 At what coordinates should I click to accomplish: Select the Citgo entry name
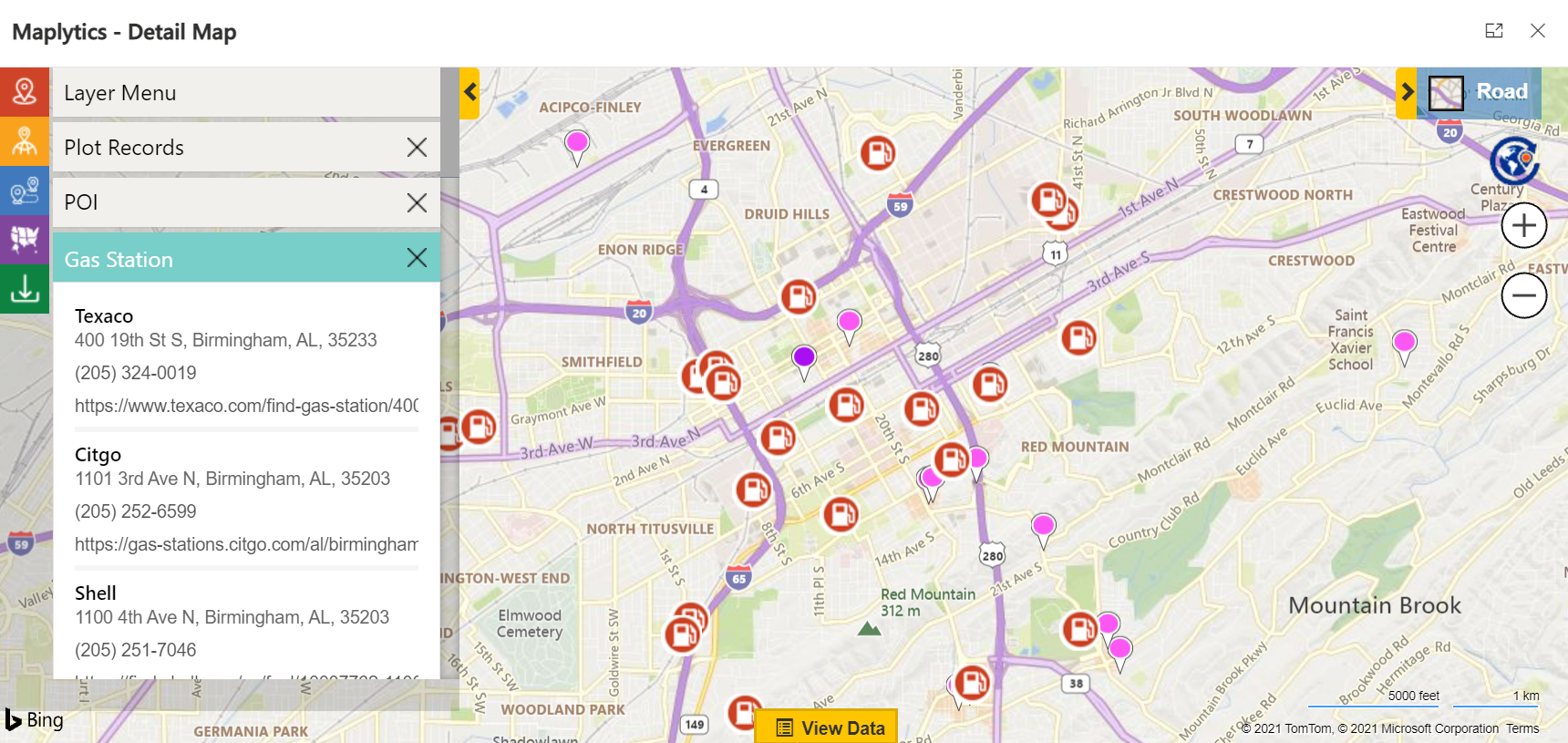pyautogui.click(x=98, y=455)
